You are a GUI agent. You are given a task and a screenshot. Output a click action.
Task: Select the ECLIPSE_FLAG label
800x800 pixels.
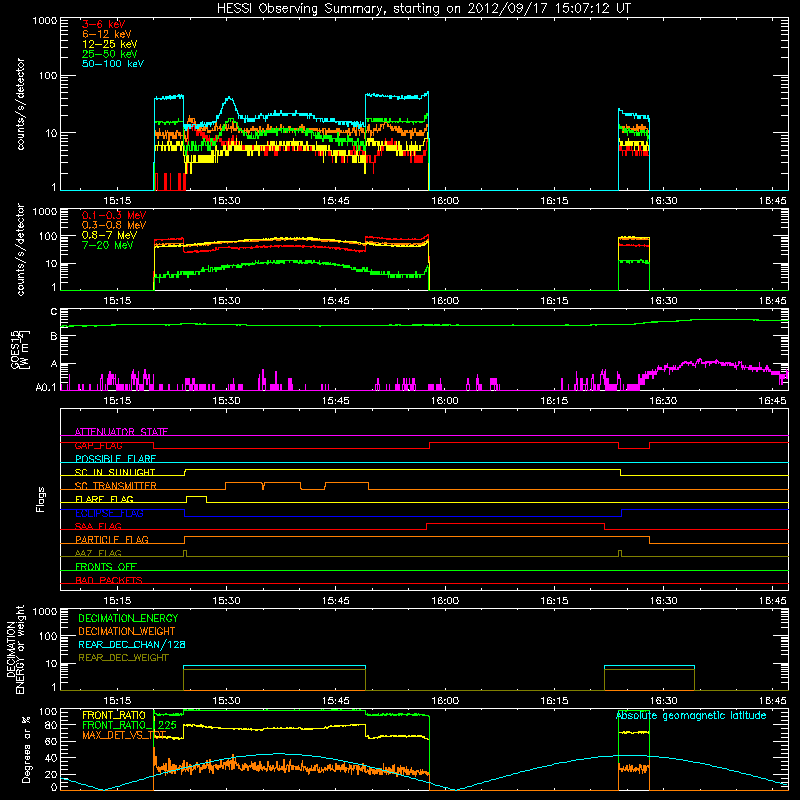109,513
